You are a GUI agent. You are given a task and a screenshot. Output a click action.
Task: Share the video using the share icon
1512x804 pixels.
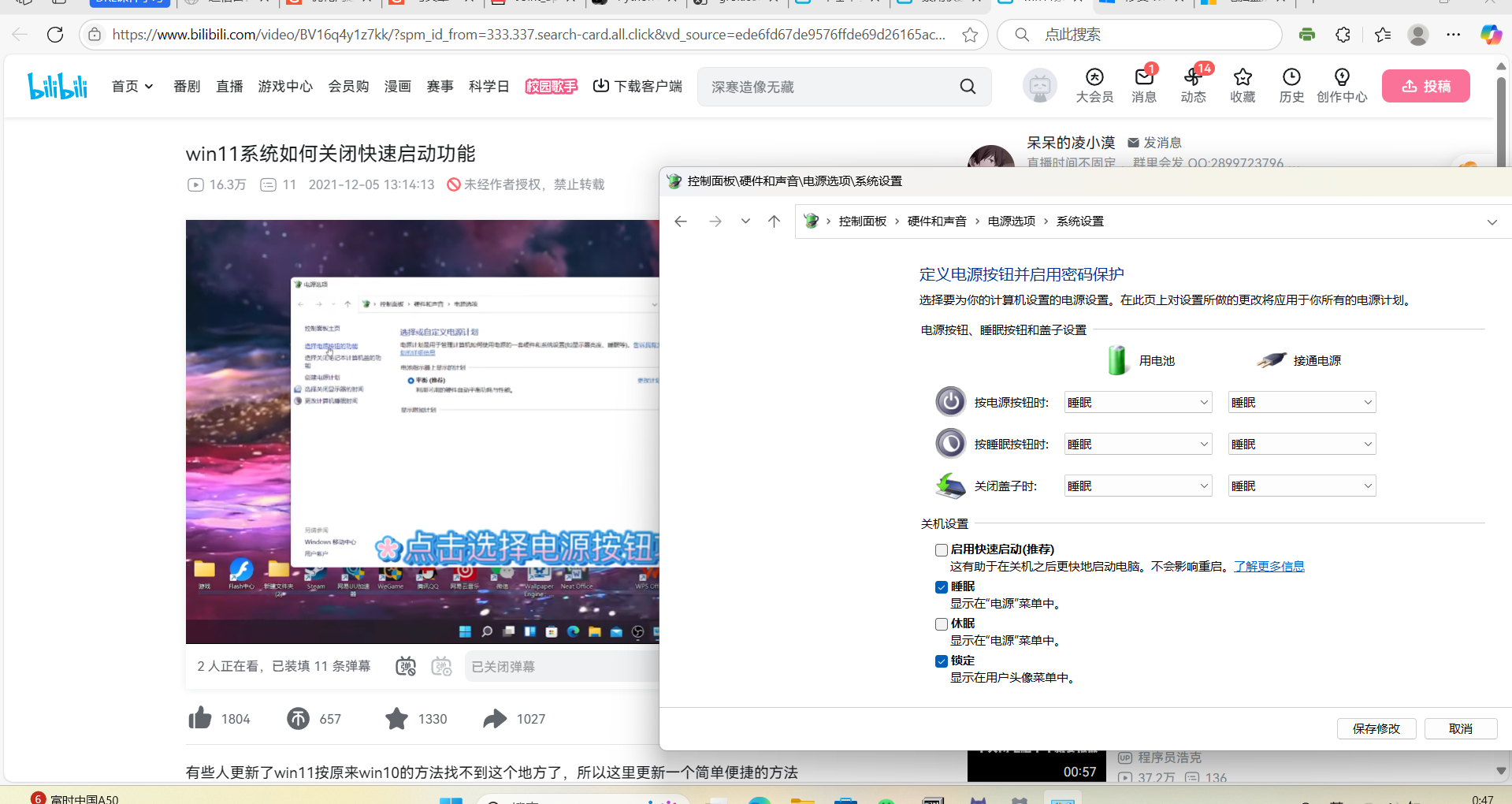[495, 718]
